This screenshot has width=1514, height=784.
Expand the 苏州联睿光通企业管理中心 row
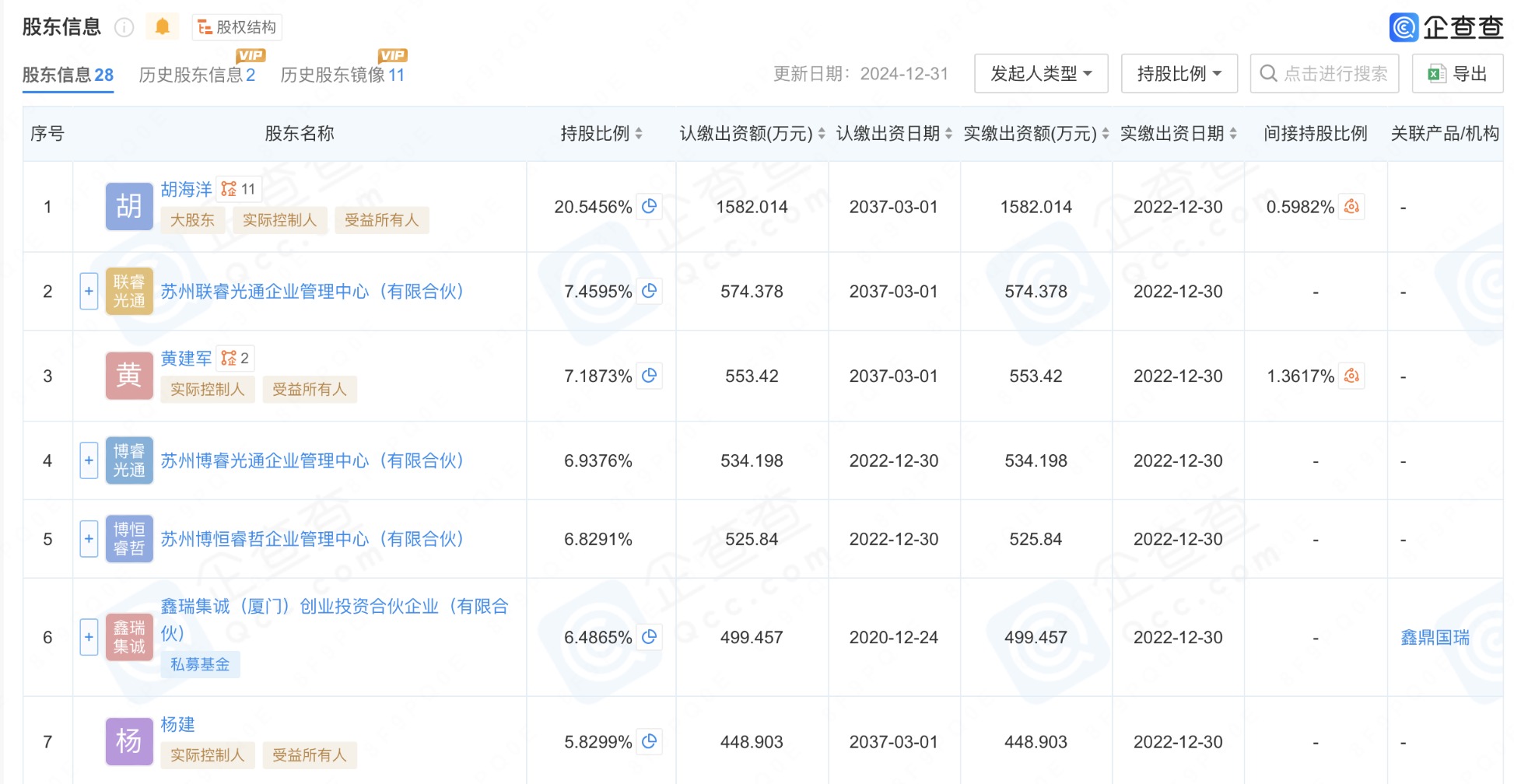(x=89, y=291)
